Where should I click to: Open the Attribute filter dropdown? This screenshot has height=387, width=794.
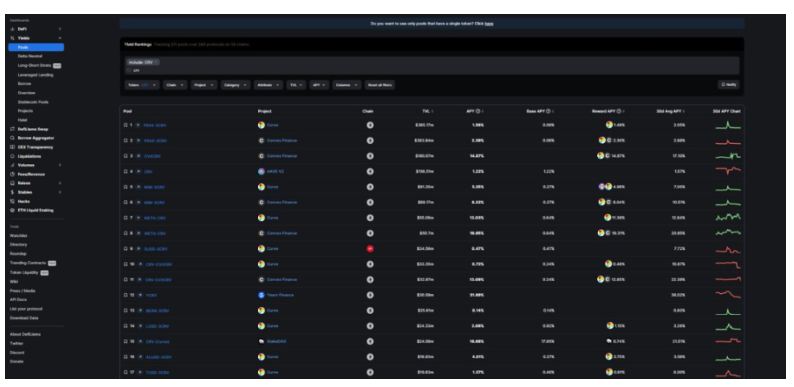[x=268, y=85]
